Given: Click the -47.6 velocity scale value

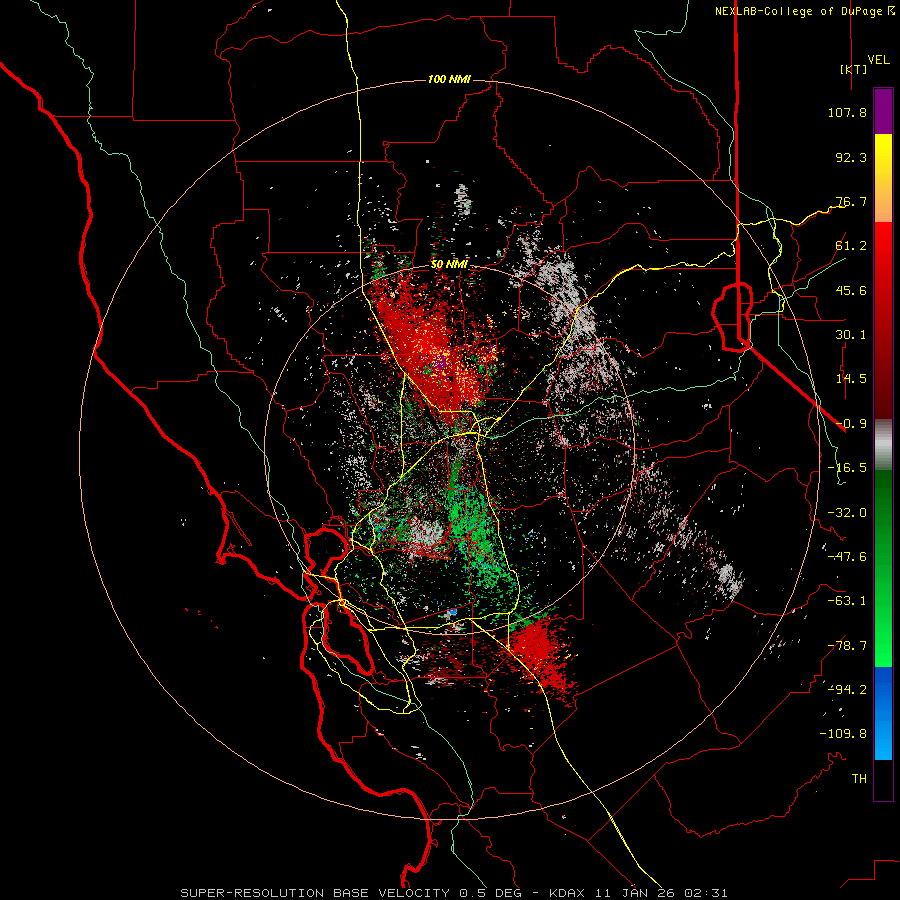Looking at the screenshot, I should (x=847, y=557).
